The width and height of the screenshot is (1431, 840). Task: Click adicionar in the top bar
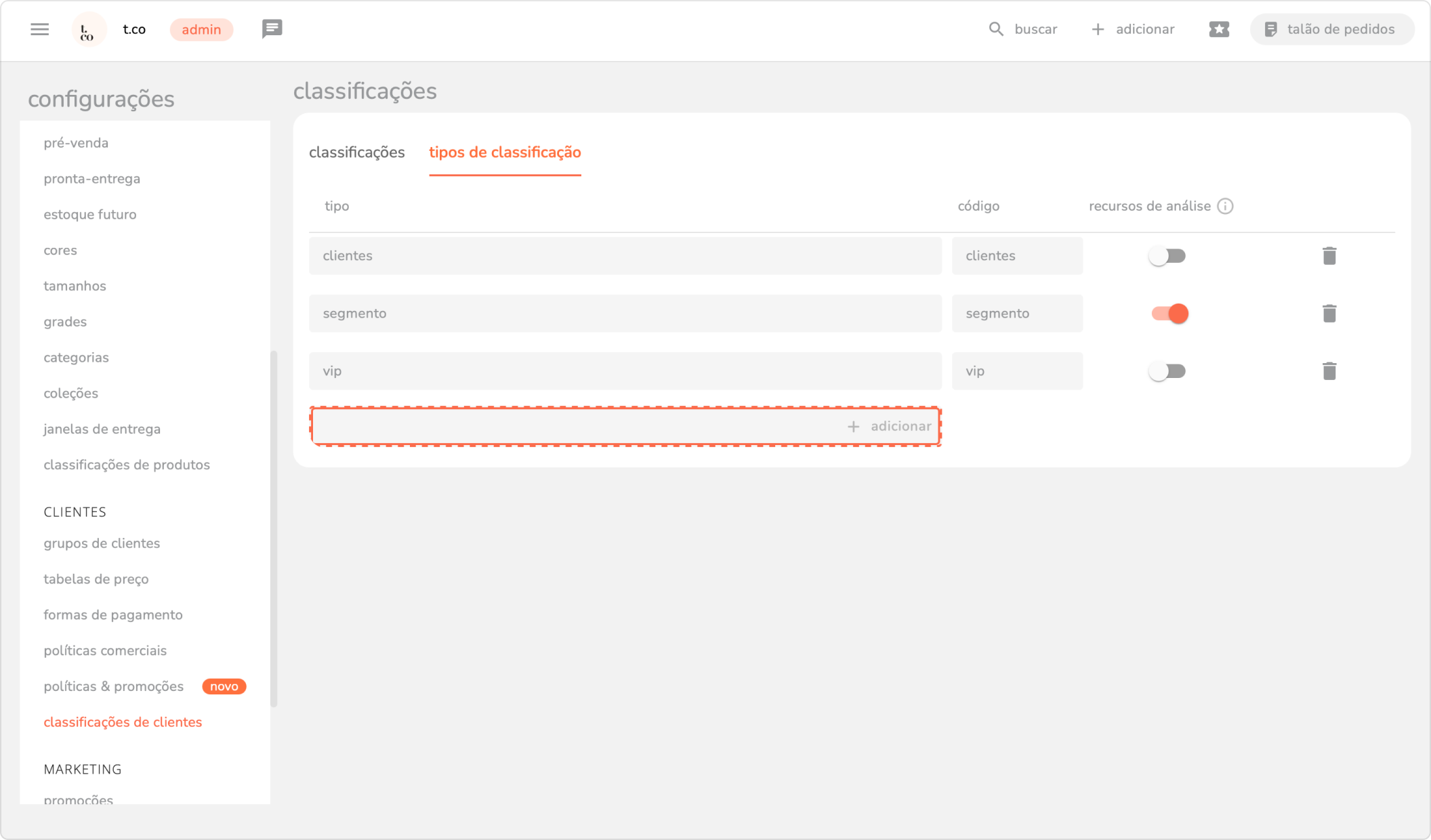click(x=1133, y=29)
